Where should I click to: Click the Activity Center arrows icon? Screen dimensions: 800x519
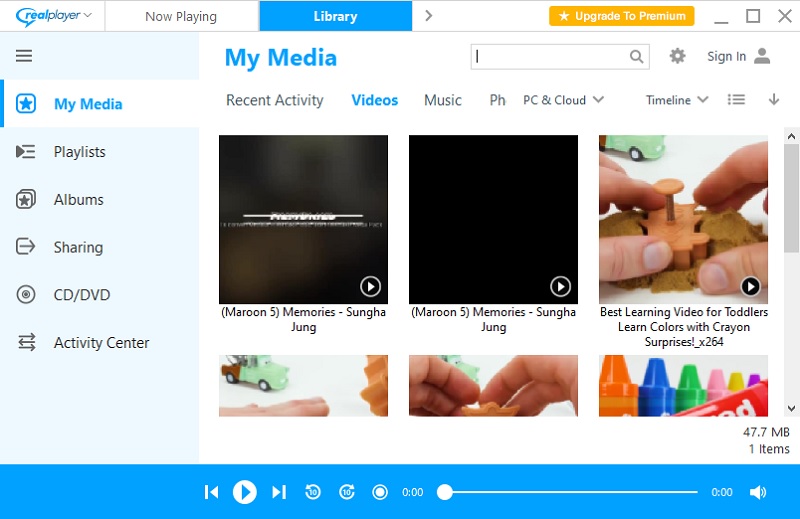[x=27, y=342]
